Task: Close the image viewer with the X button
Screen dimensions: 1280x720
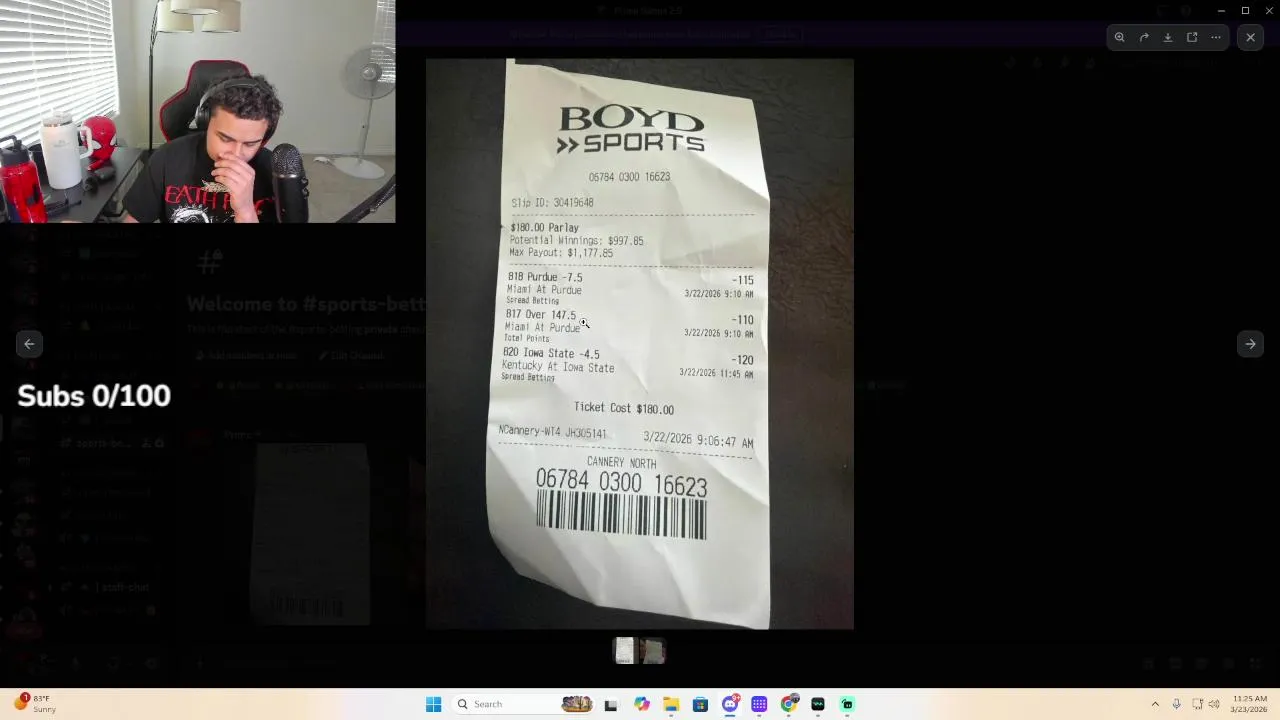Action: click(1250, 37)
